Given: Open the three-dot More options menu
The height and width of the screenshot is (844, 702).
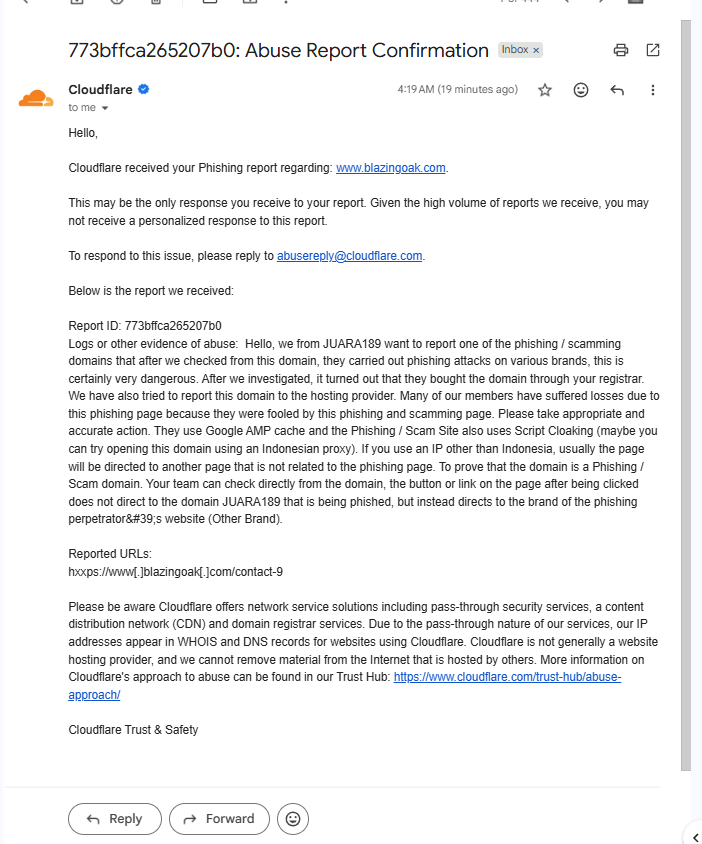Looking at the screenshot, I should click(x=652, y=90).
